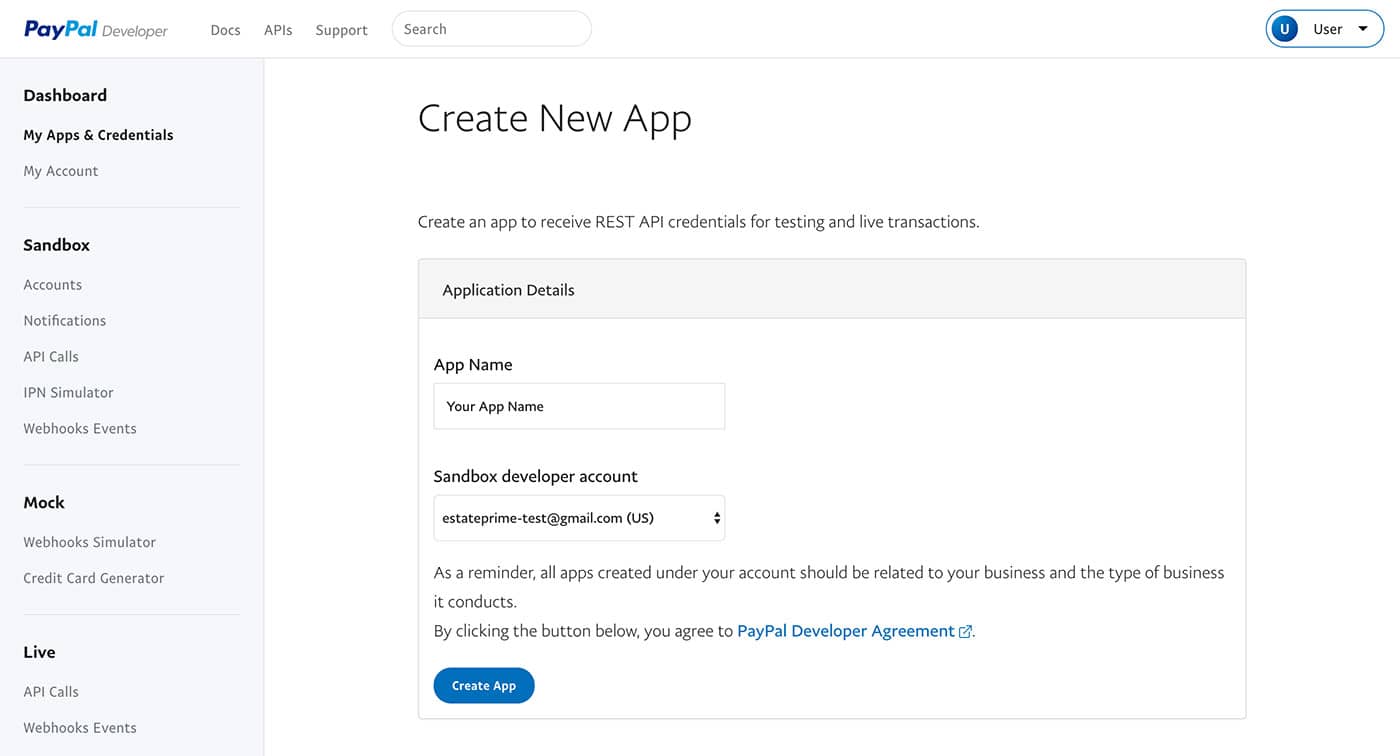
Task: Click the external link icon beside Developer Agreement
Action: coord(965,632)
